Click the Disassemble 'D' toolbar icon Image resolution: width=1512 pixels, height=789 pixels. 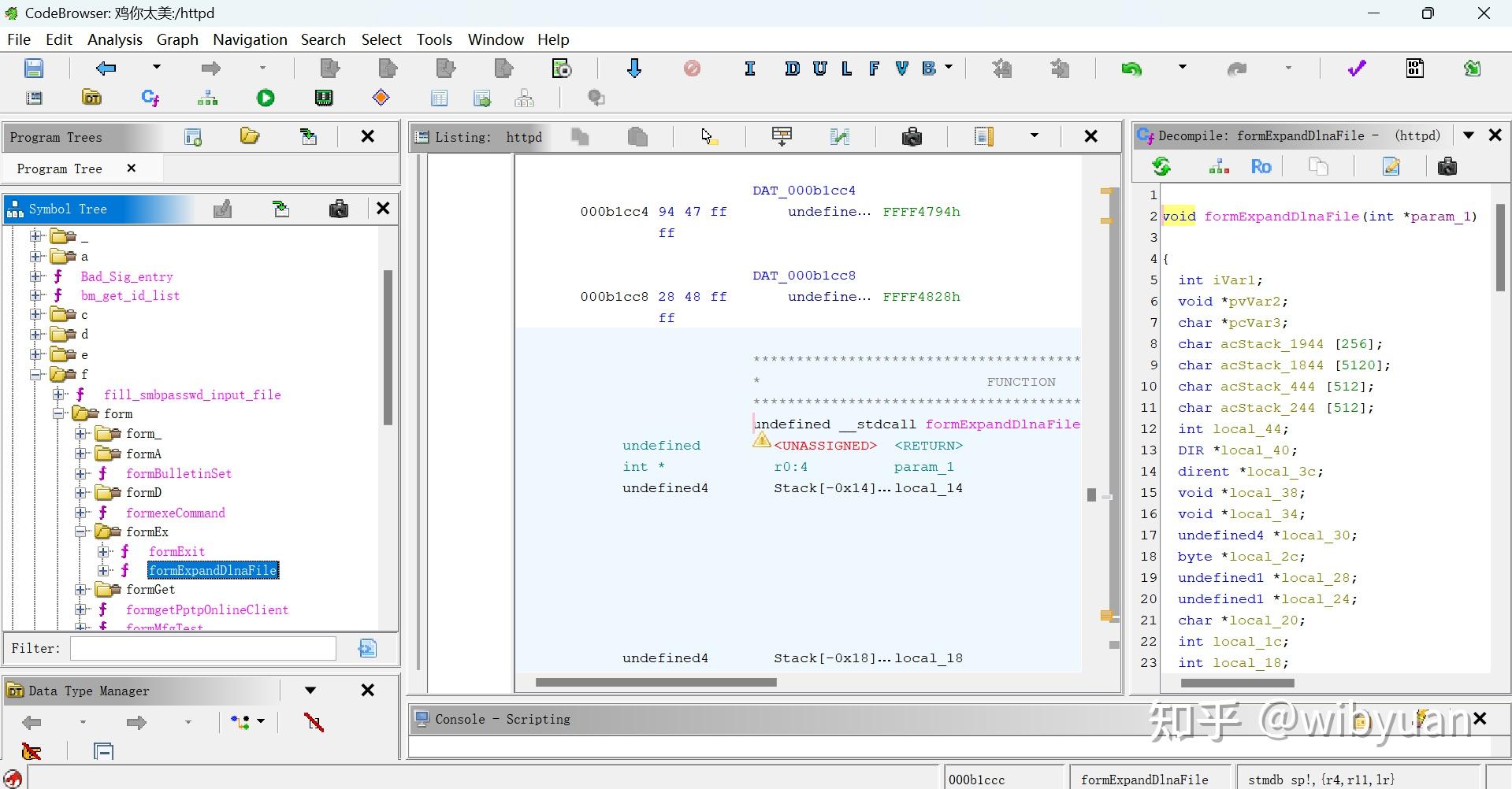(792, 69)
